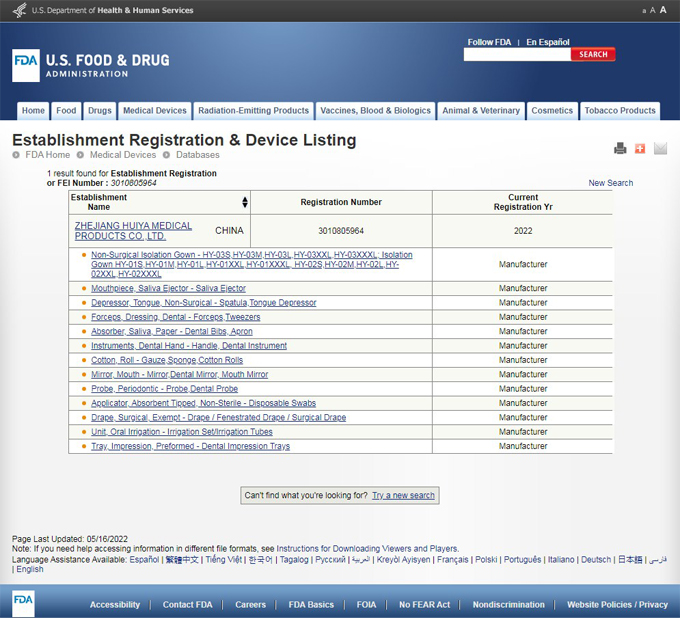Click the HHS eagle logo

[17, 10]
